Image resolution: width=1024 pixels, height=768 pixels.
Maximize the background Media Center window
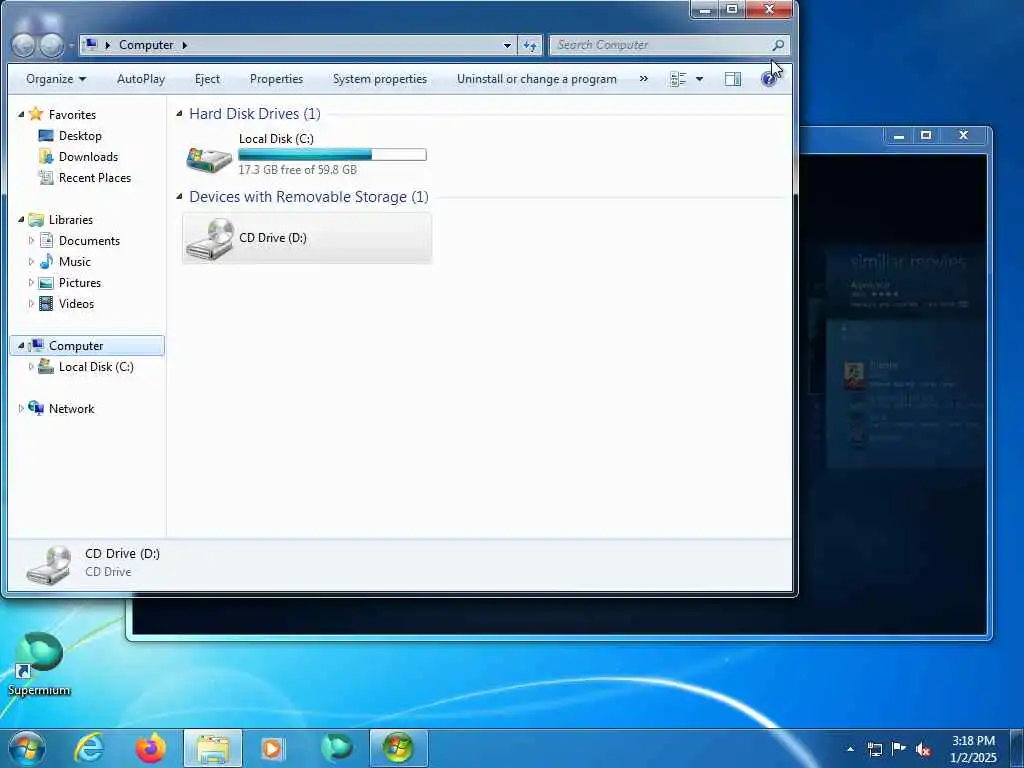[x=926, y=135]
